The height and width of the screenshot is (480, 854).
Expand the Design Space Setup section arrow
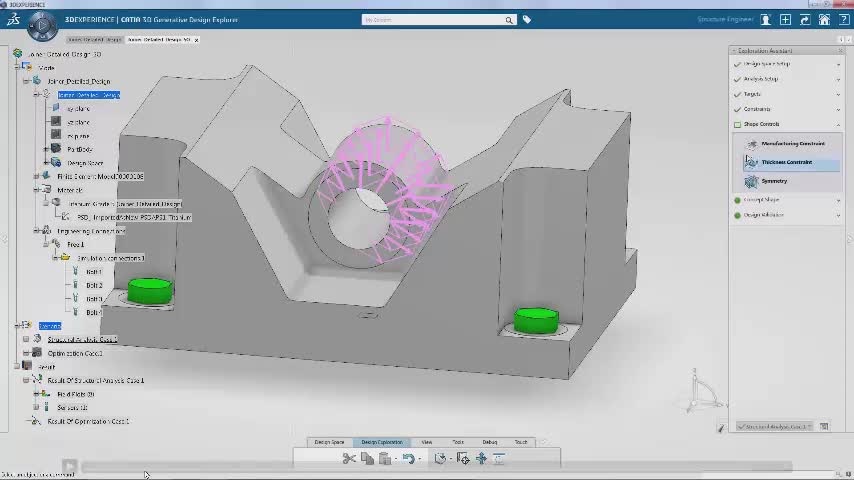click(x=838, y=64)
